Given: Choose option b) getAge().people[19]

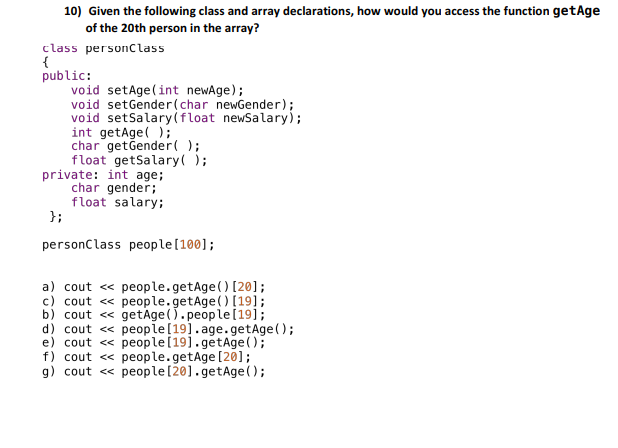Looking at the screenshot, I should click(x=154, y=315).
